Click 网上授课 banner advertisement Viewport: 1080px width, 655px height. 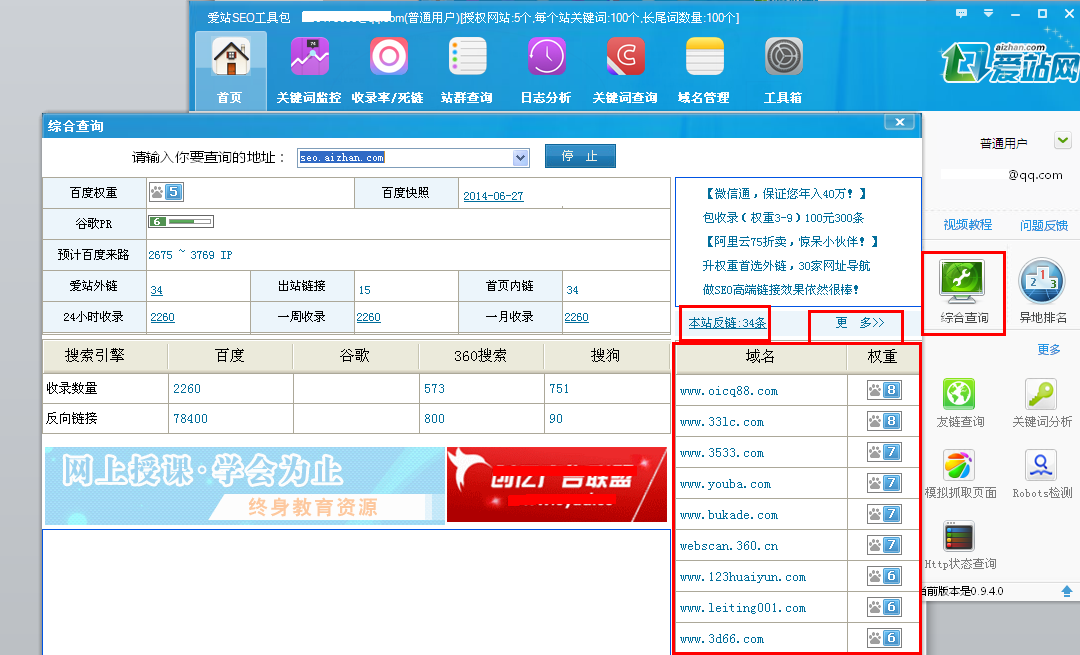pyautogui.click(x=245, y=486)
